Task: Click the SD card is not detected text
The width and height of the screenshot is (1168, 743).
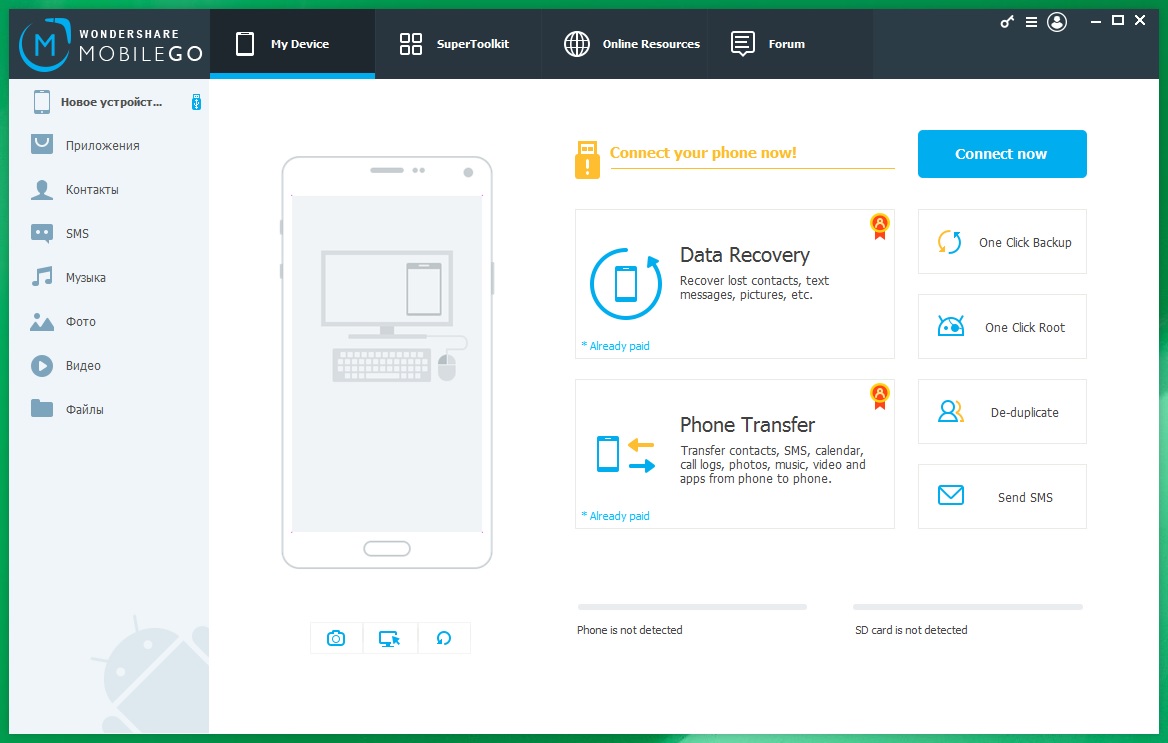Action: click(x=911, y=630)
